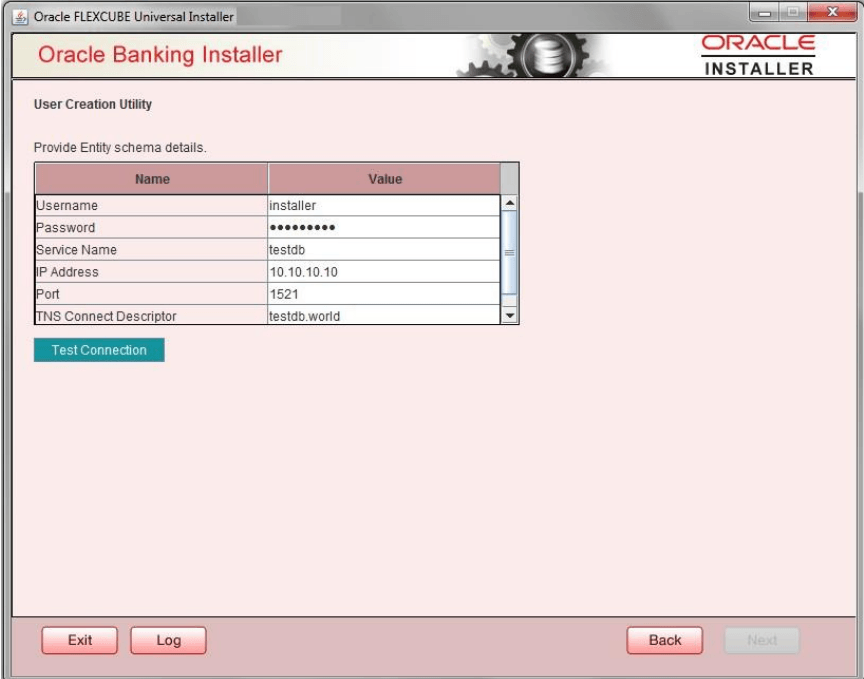Click the greyed-out Next button

click(x=762, y=640)
